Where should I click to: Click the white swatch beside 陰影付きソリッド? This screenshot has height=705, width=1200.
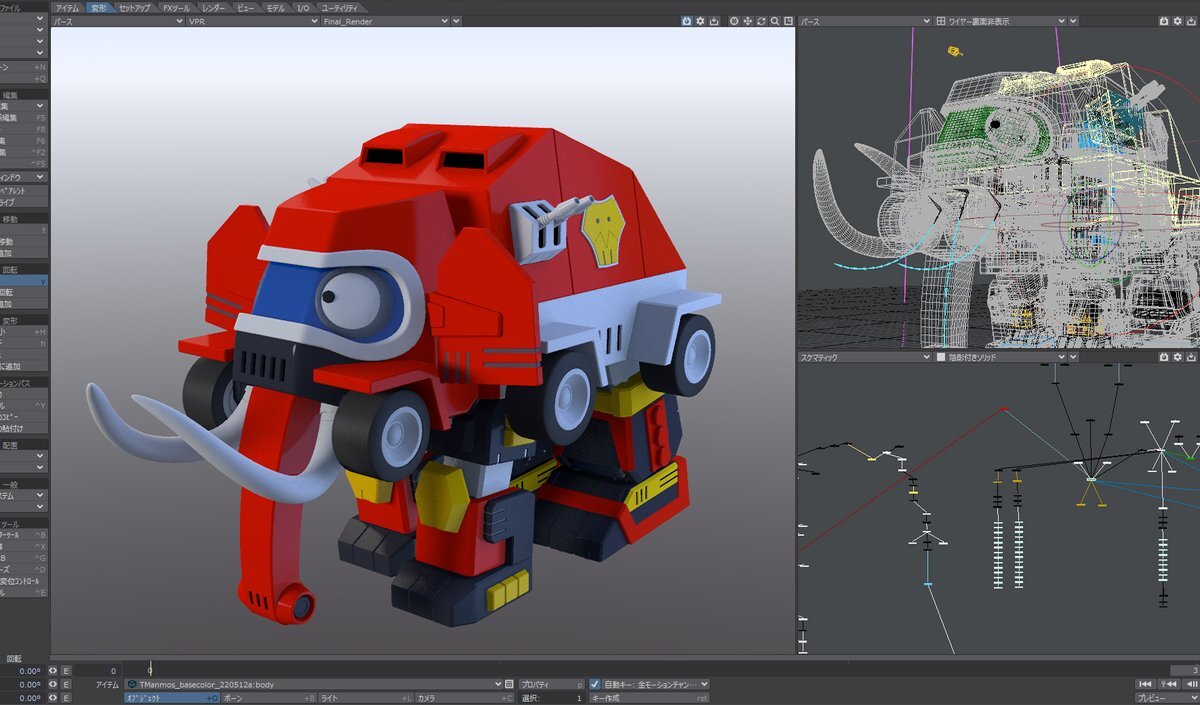(x=940, y=357)
